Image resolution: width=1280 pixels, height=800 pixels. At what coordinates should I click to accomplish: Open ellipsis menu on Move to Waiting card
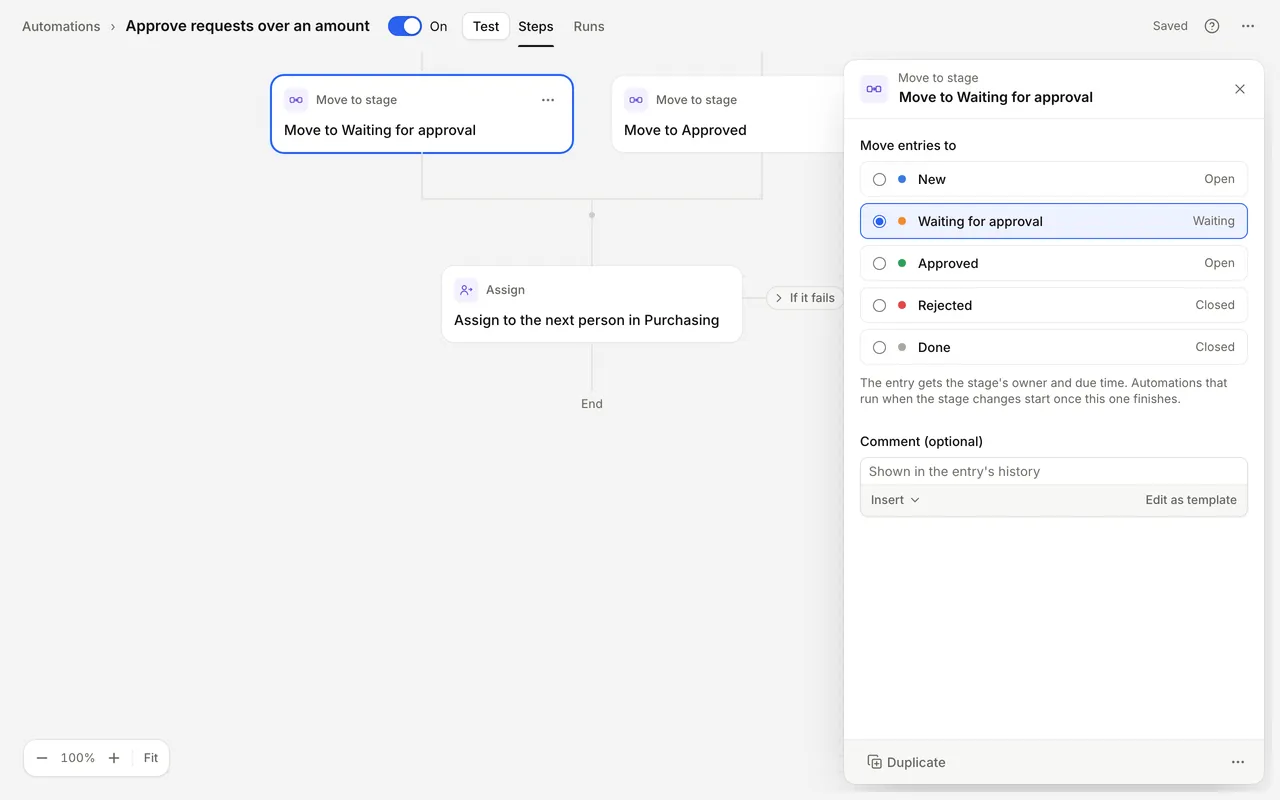(548, 100)
